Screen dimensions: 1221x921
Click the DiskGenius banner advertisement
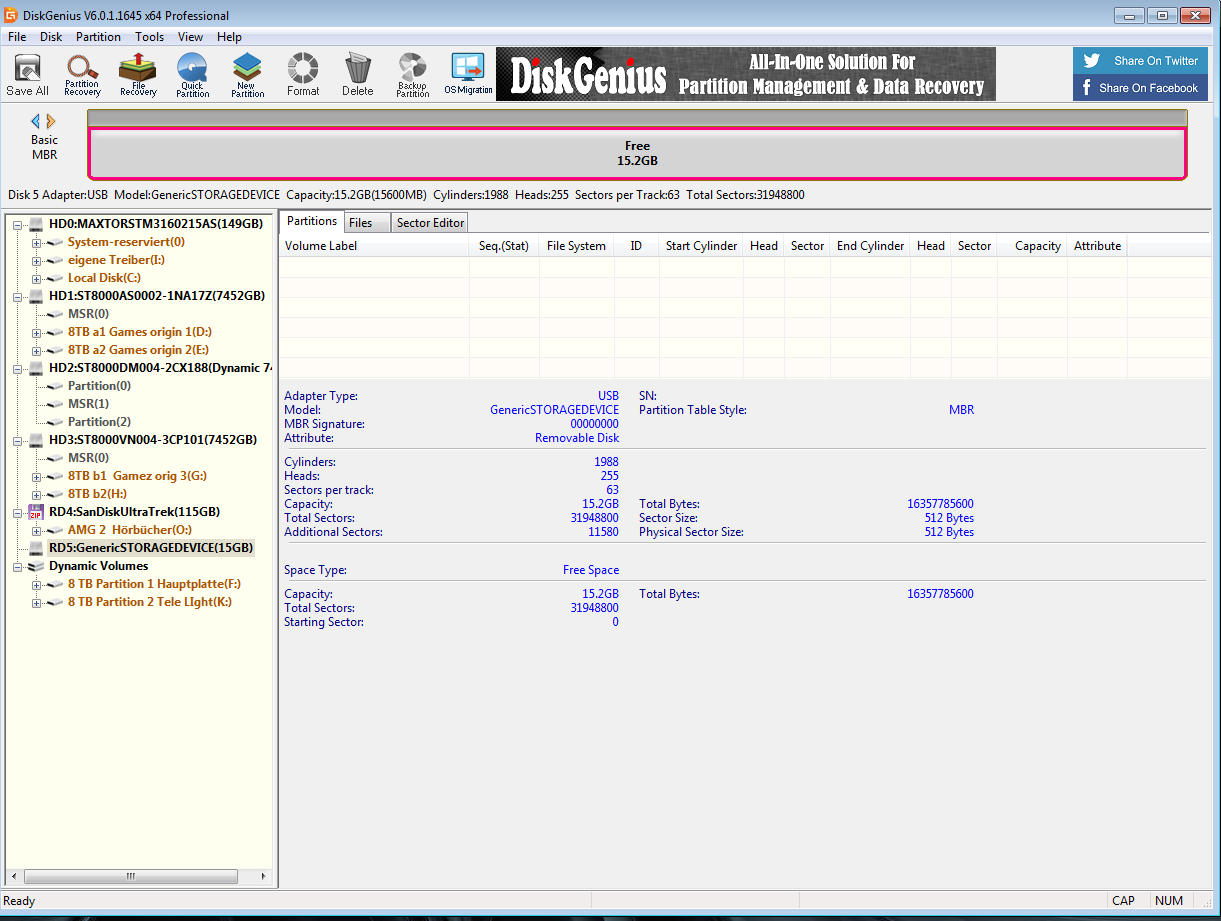point(746,74)
